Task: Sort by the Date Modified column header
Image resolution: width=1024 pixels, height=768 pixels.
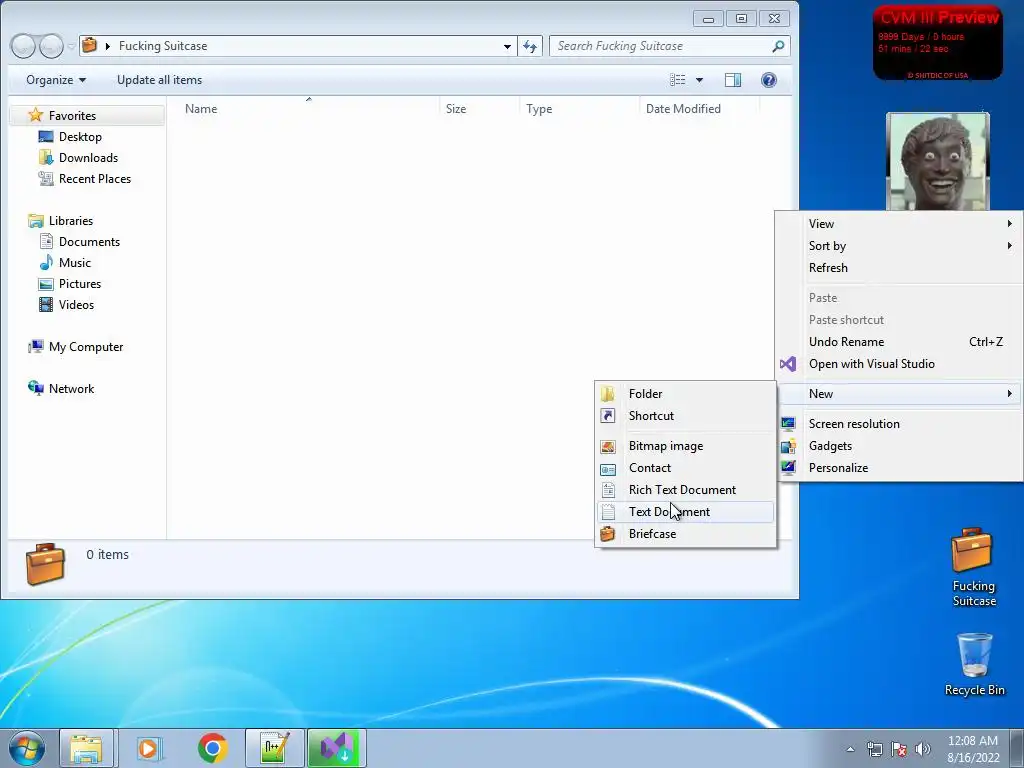Action: click(683, 108)
